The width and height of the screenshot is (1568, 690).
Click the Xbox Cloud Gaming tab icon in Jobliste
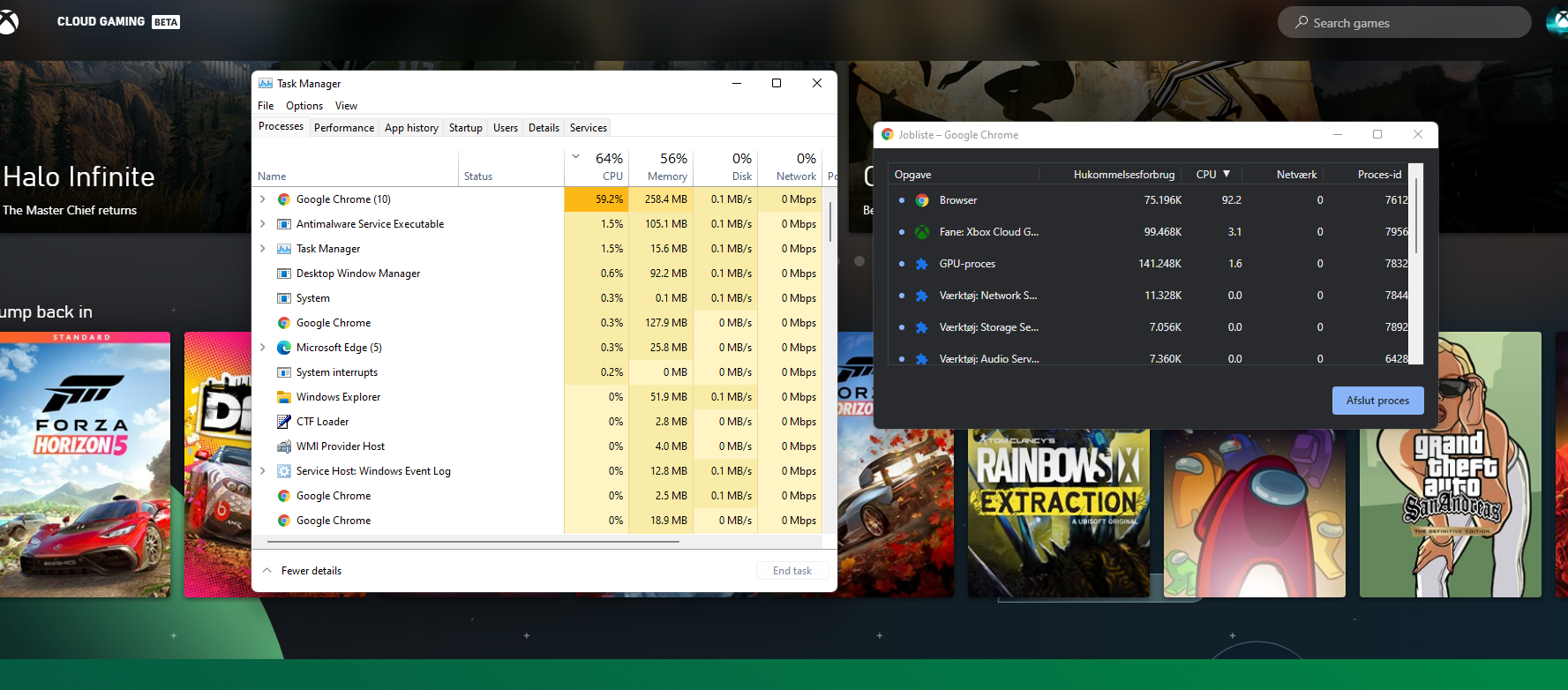922,232
